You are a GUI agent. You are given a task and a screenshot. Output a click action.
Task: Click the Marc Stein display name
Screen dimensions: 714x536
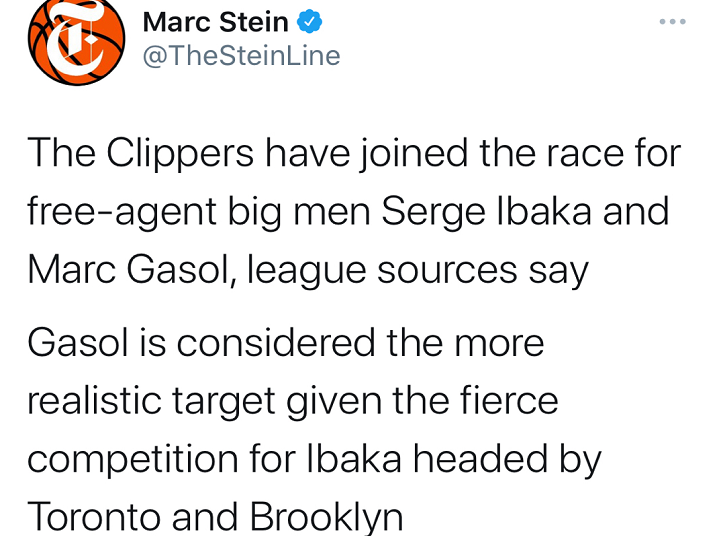[x=215, y=22]
